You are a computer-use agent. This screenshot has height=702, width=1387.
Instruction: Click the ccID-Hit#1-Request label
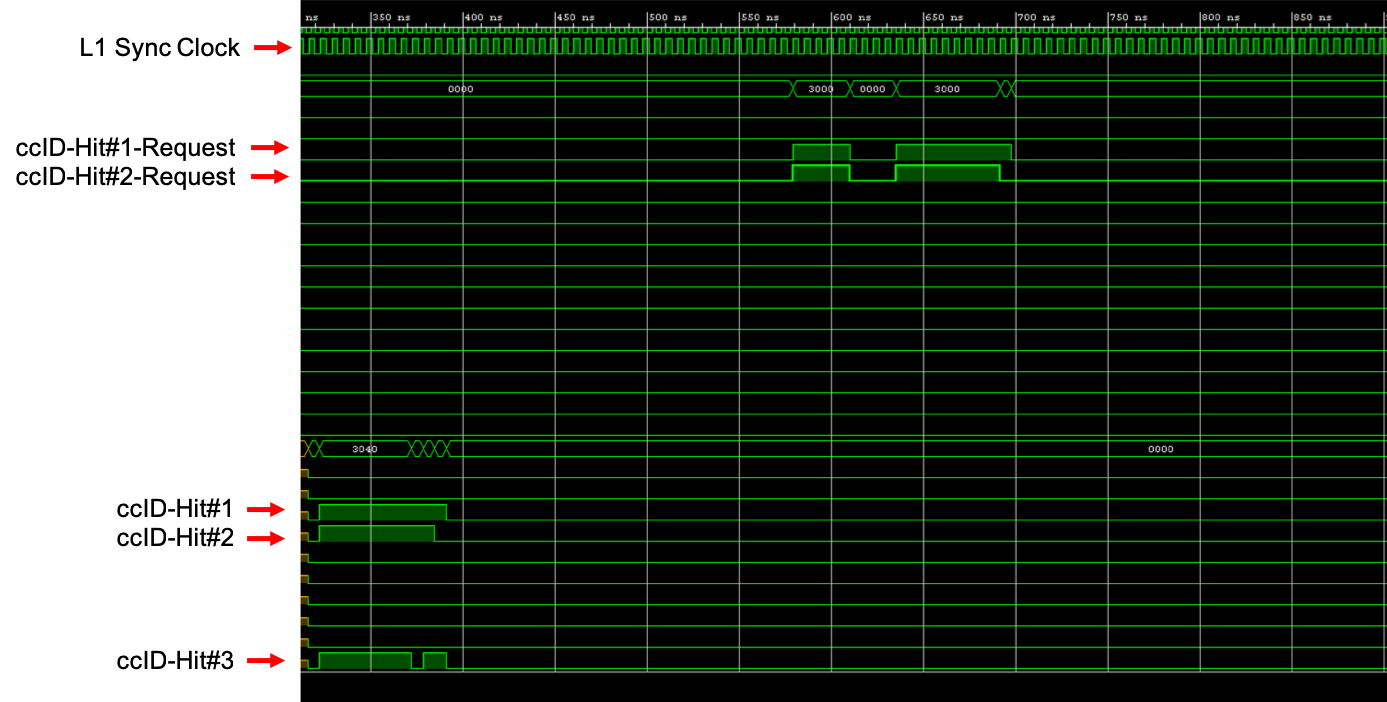click(x=126, y=148)
